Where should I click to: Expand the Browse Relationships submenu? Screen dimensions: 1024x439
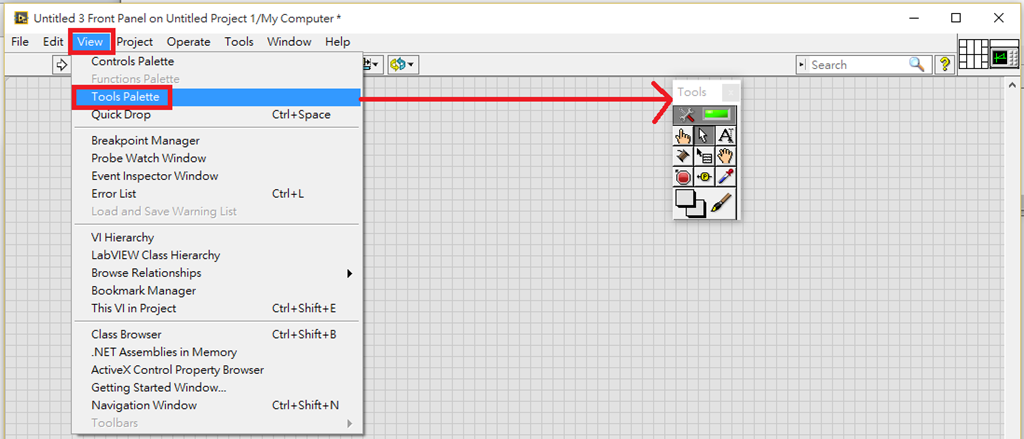pos(216,273)
